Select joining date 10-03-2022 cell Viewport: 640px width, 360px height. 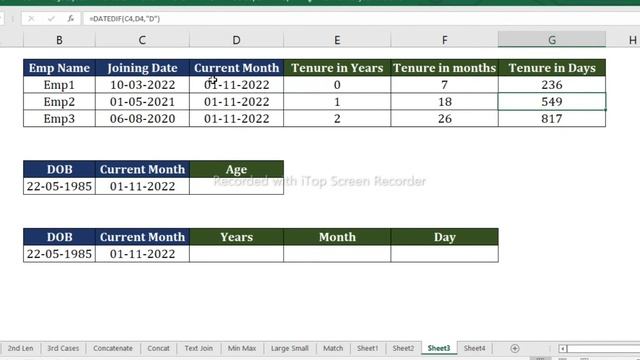(x=142, y=85)
